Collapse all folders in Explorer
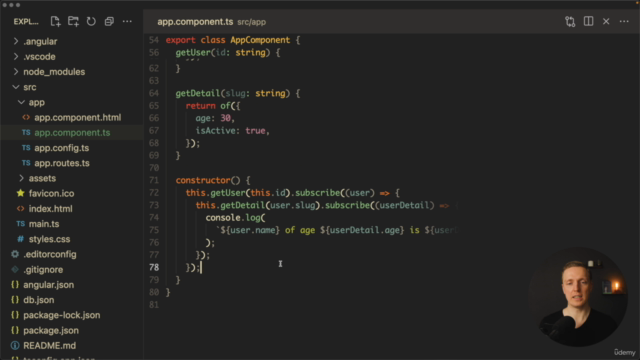 point(109,21)
